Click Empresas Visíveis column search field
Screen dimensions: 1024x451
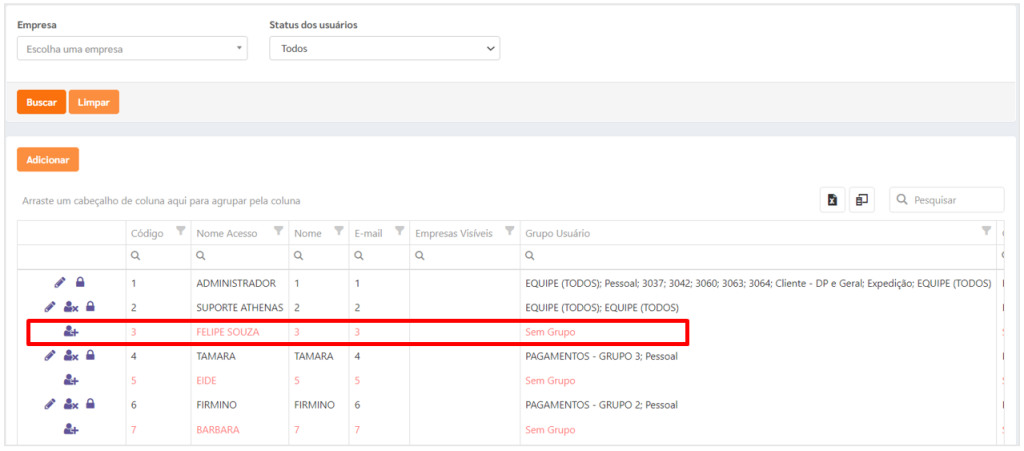tap(465, 257)
